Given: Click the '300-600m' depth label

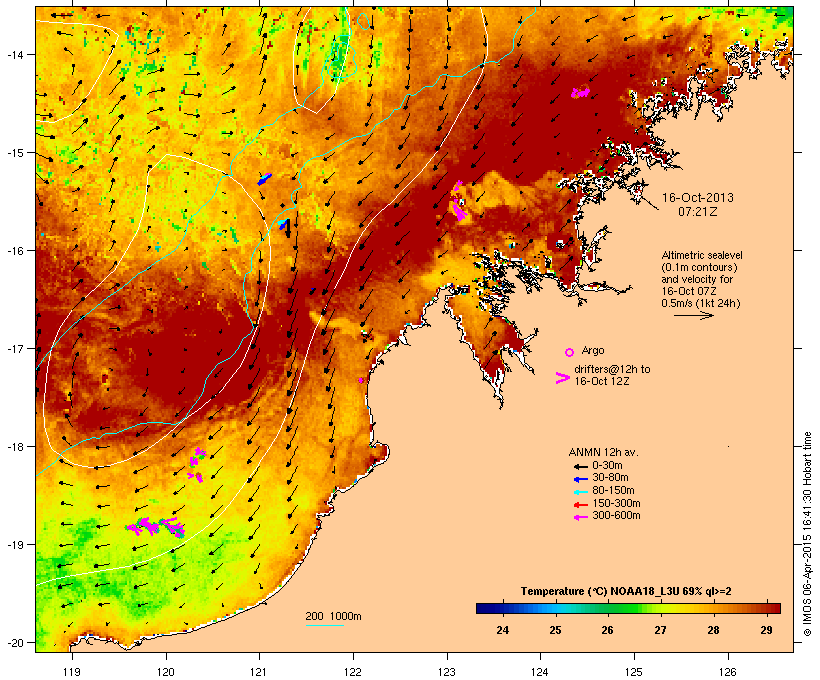Looking at the screenshot, I should 616,516.
